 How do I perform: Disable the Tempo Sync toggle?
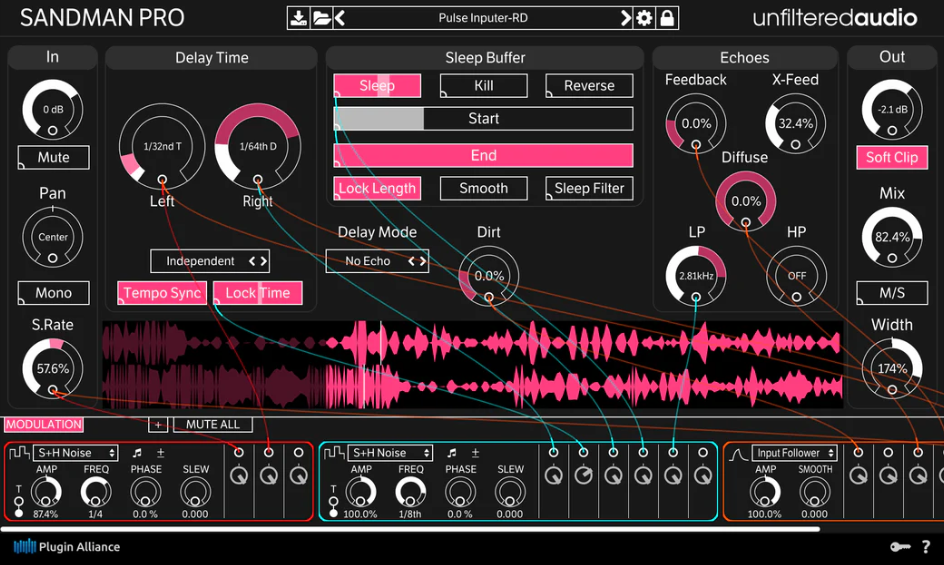tap(161, 293)
